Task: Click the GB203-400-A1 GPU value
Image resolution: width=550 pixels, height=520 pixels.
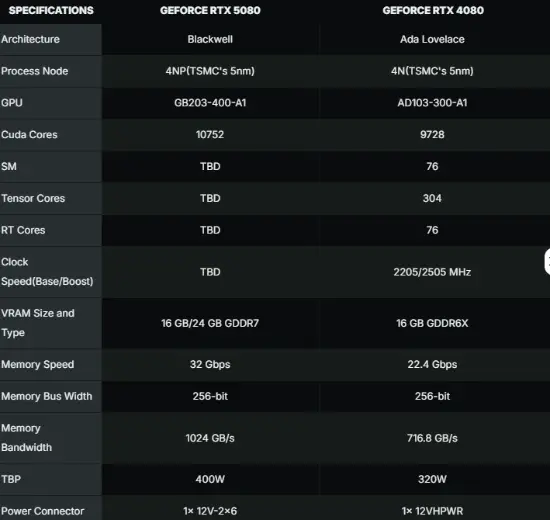Action: (x=210, y=103)
